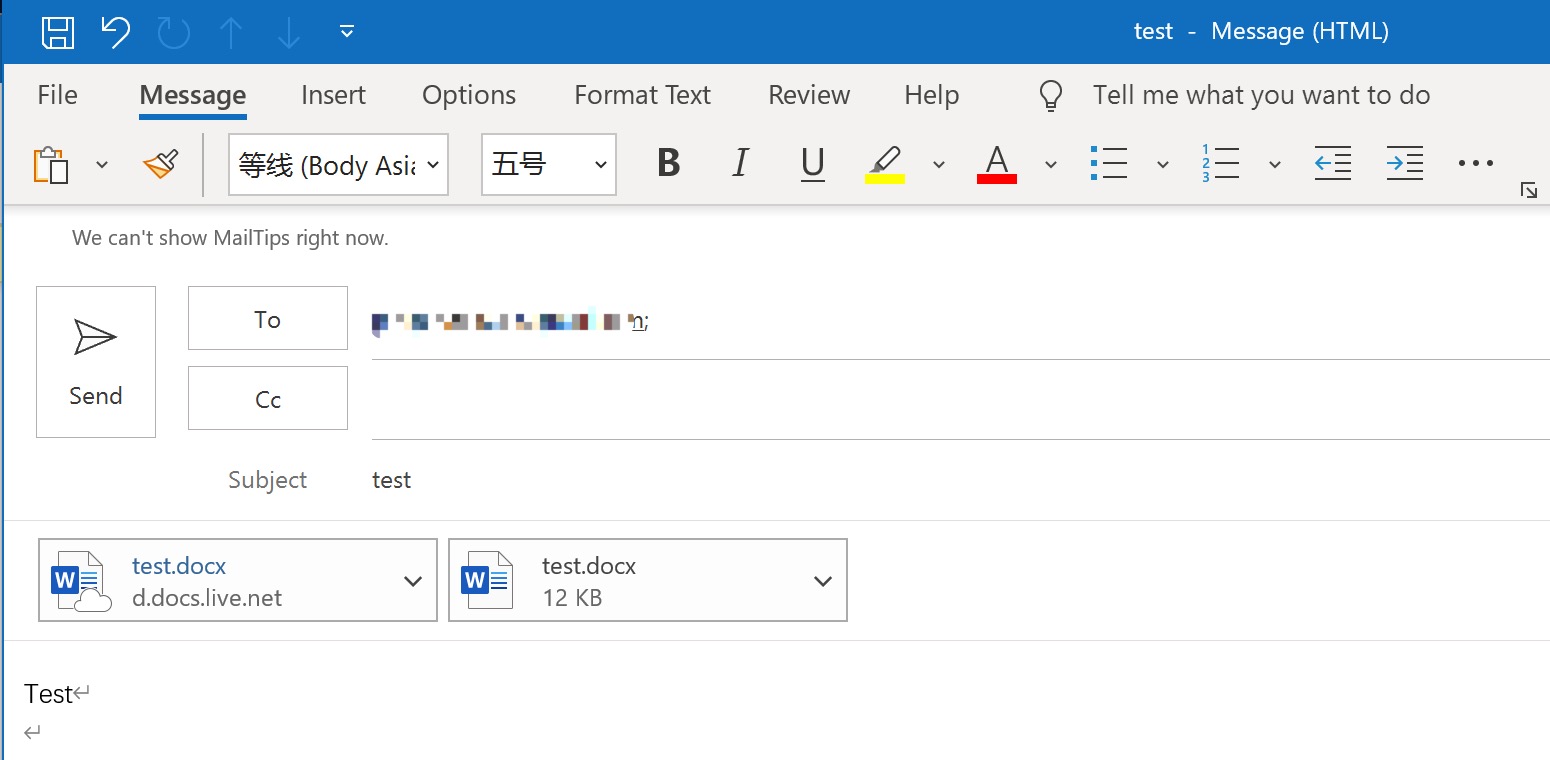Apply yellow text highlight color
The height and width of the screenshot is (760, 1550).
885,164
